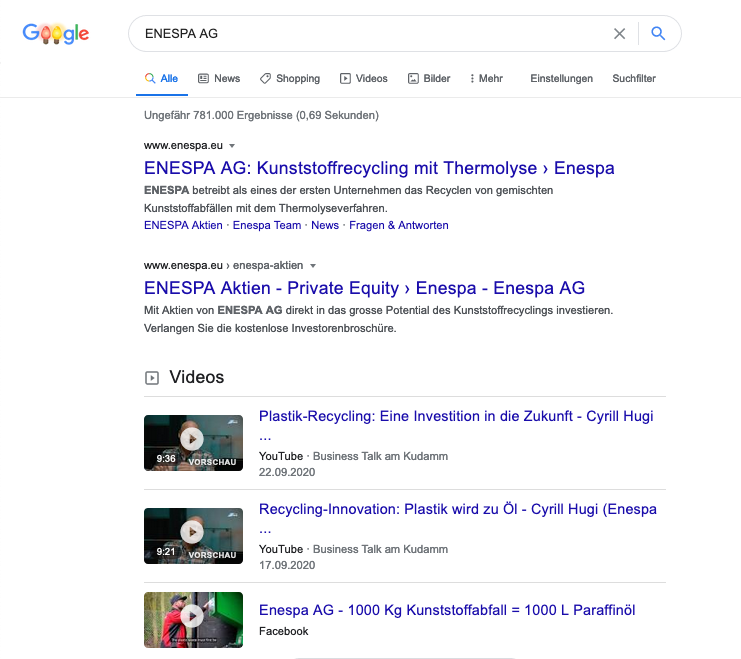This screenshot has height=659, width=741.
Task: Click the News tab newspaper icon
Action: (x=203, y=78)
